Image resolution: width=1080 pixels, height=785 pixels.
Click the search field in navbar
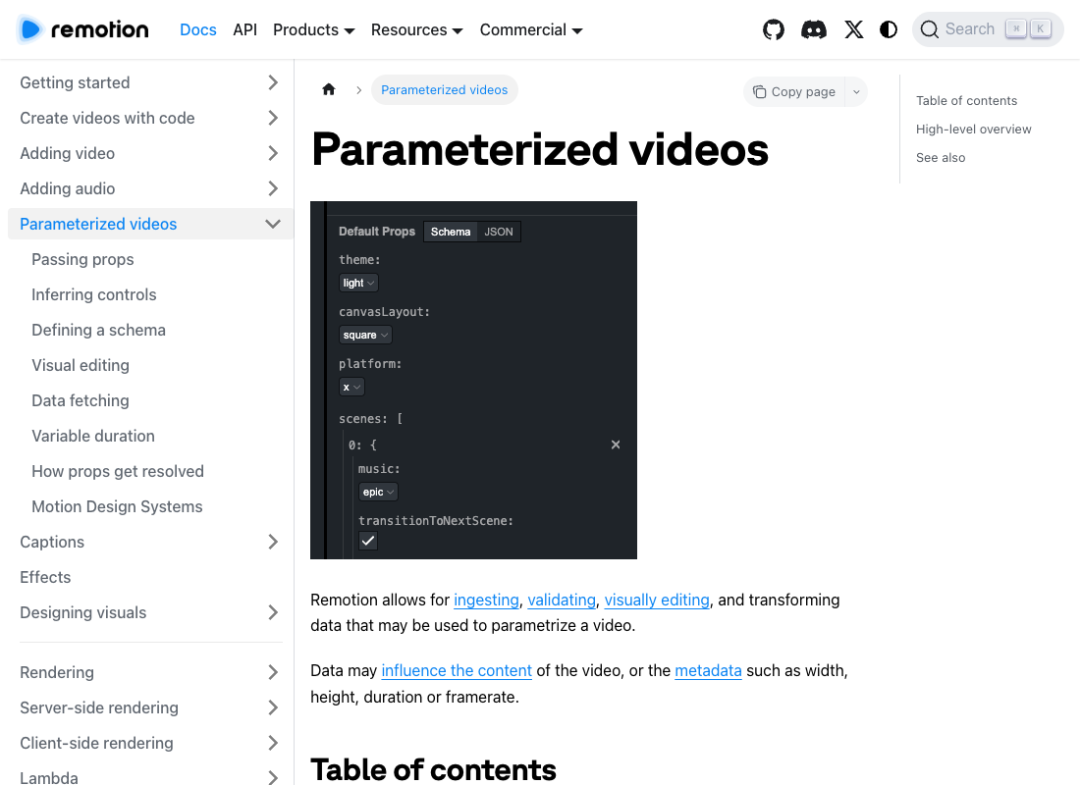click(x=988, y=30)
